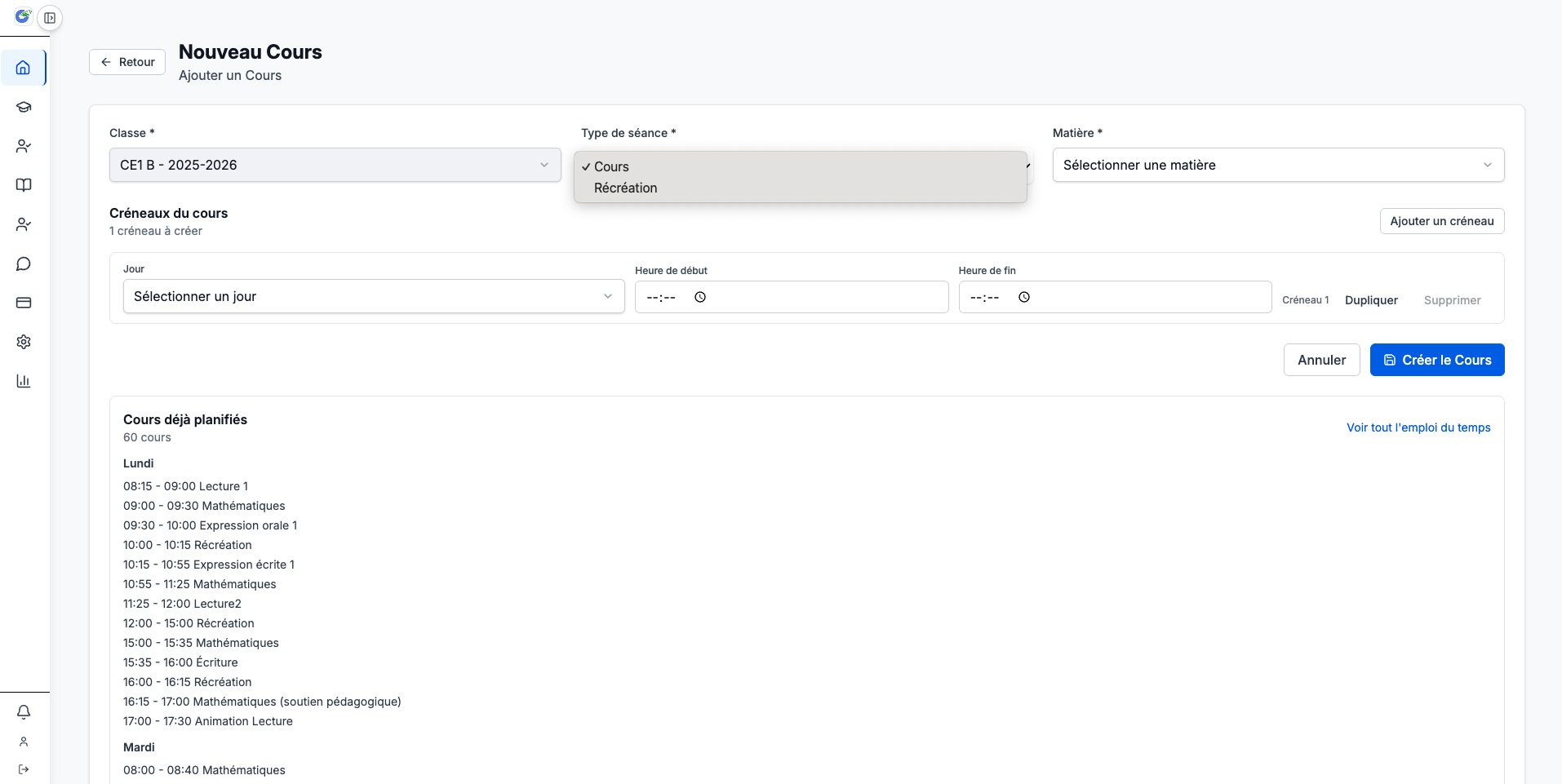
Task: Toggle the sidebar collapse panel icon
Action: coord(50,17)
